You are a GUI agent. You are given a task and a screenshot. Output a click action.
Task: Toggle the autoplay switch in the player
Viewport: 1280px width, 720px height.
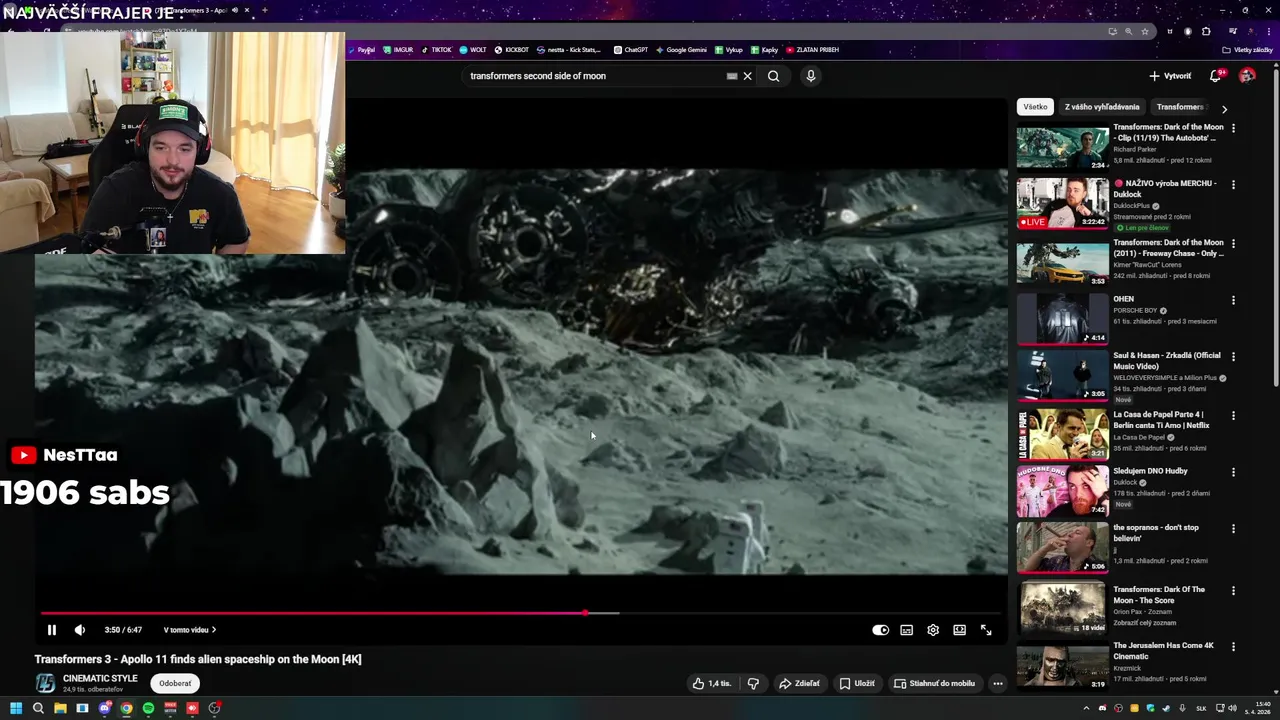click(x=880, y=630)
